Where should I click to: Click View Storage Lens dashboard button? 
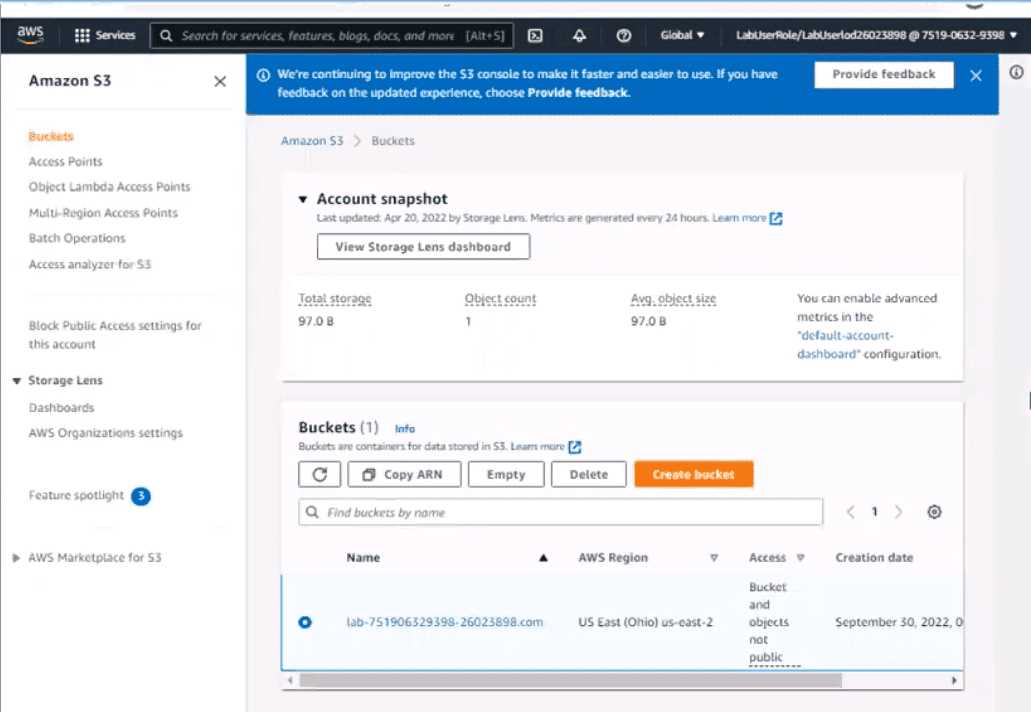pyautogui.click(x=423, y=247)
